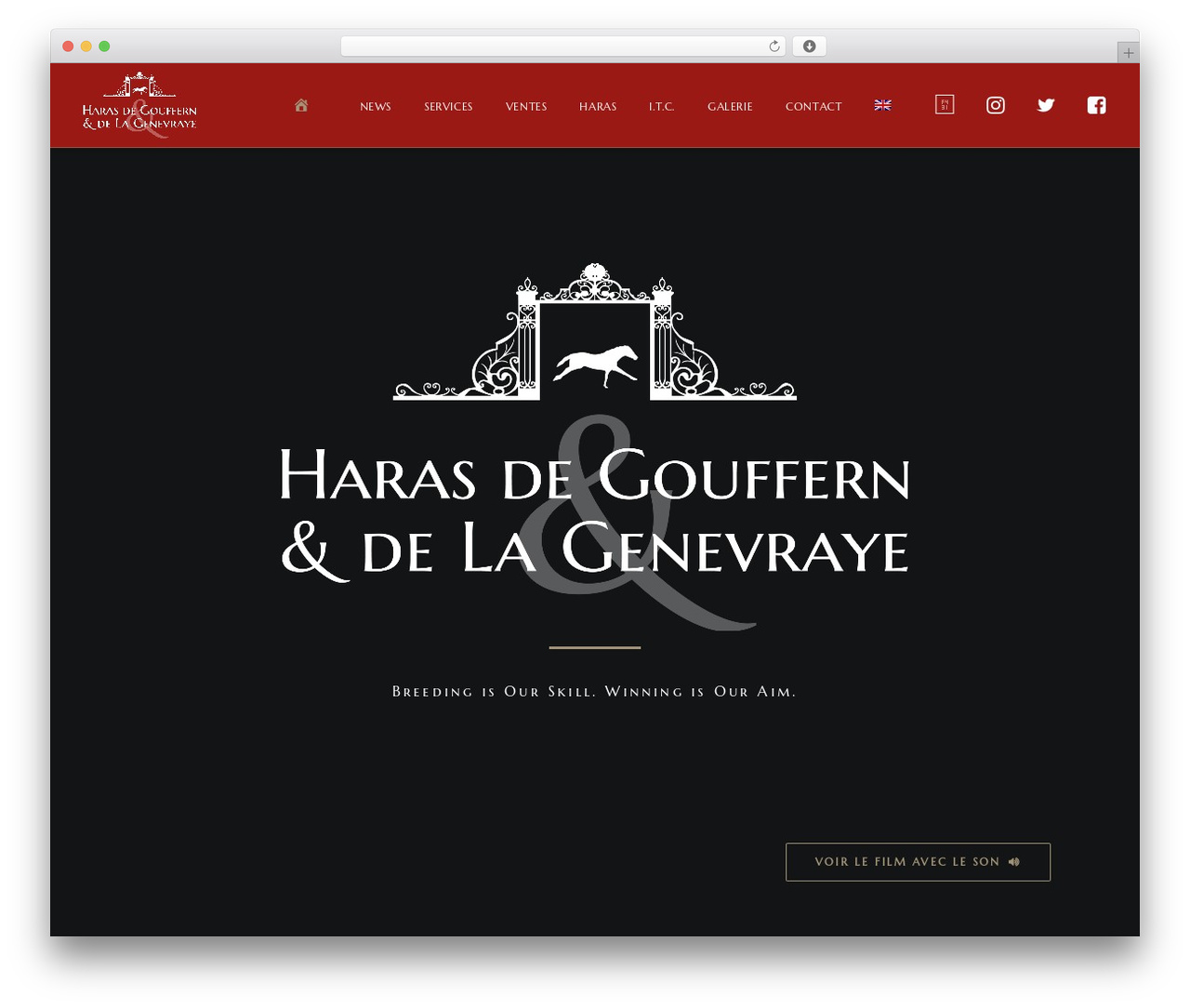The width and height of the screenshot is (1190, 1008).
Task: Focus the browser address bar
Action: point(563,46)
